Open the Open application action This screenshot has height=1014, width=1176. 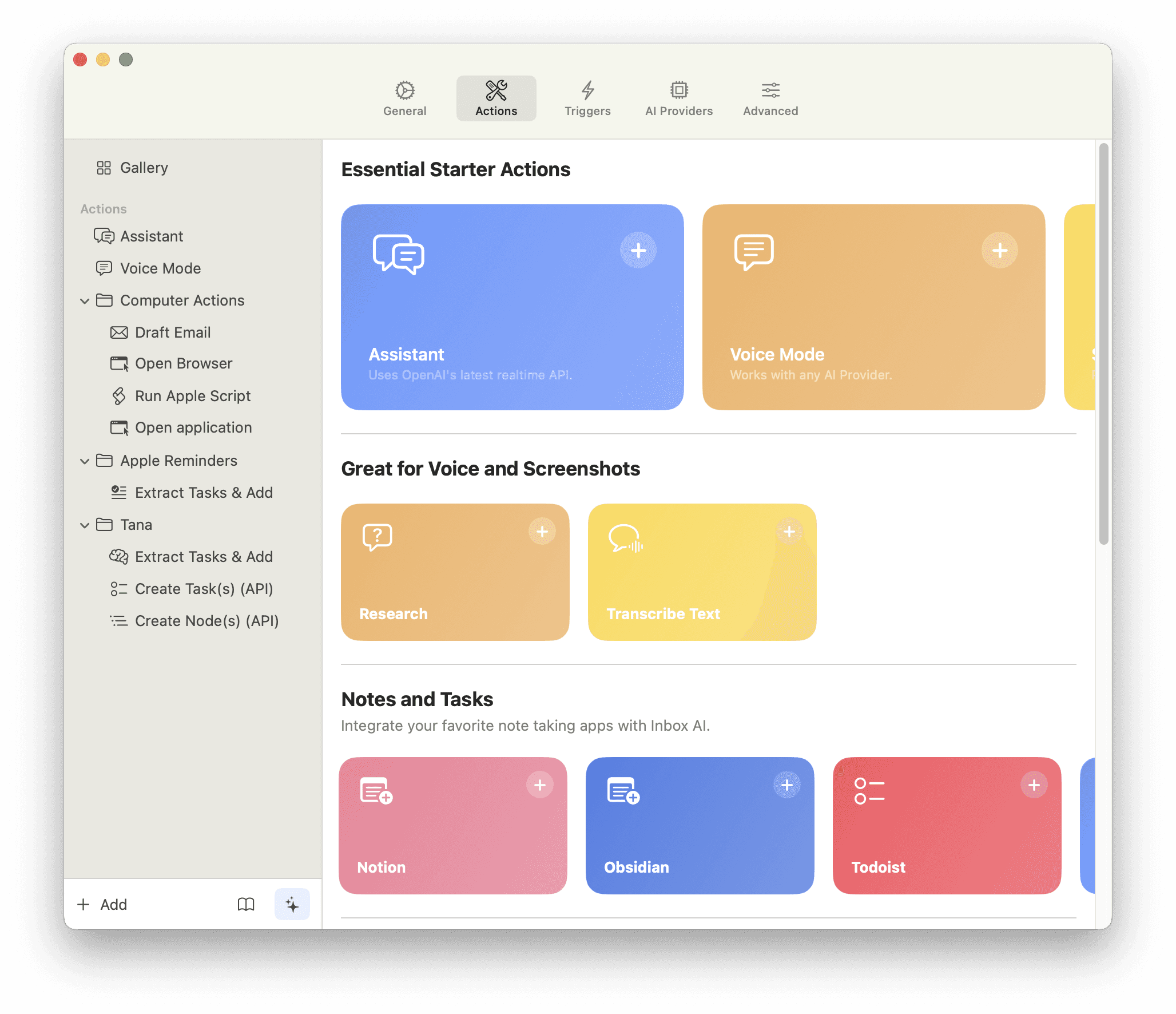point(193,427)
